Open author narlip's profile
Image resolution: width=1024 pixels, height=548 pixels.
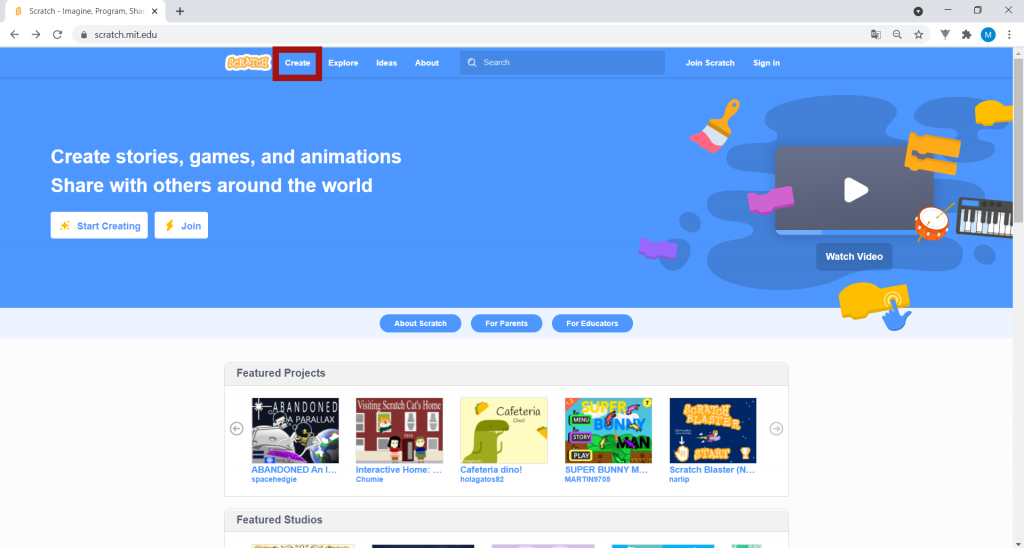point(679,479)
